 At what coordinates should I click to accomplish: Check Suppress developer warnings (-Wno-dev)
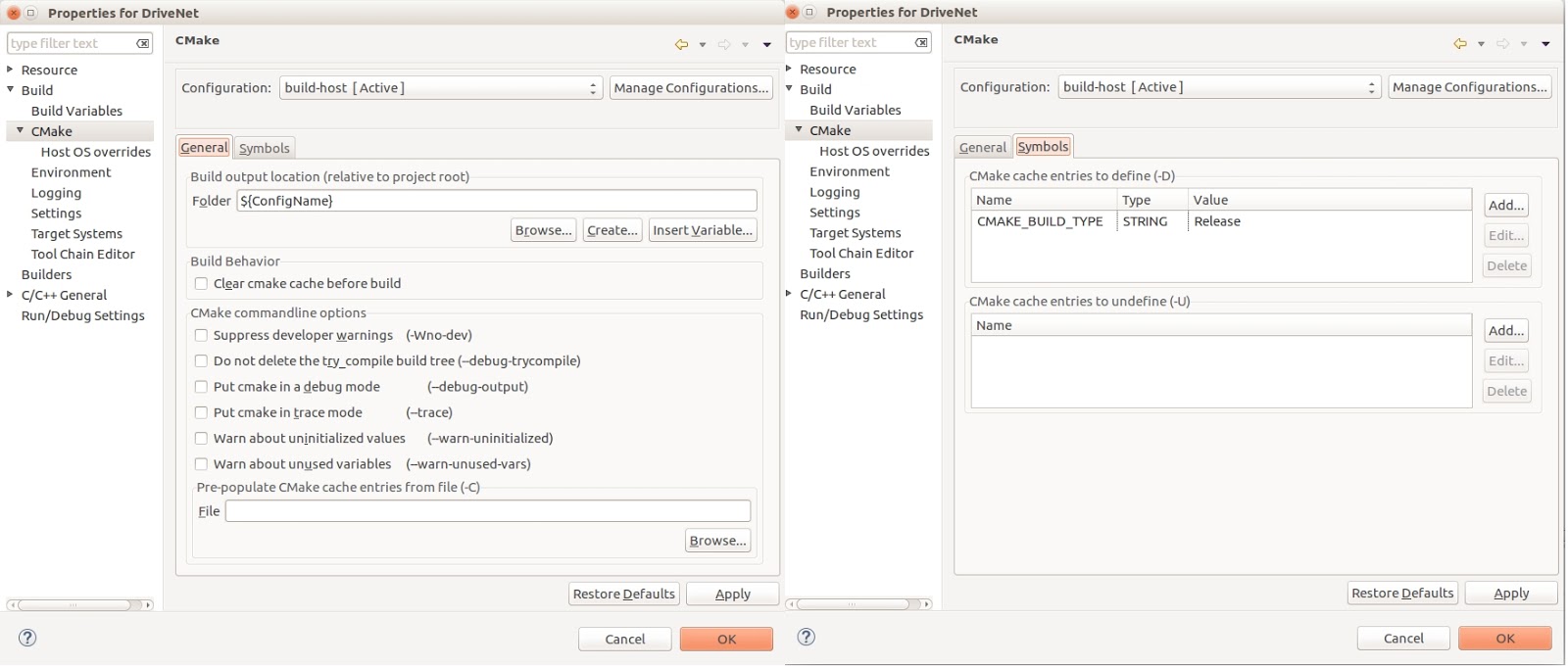(x=201, y=336)
